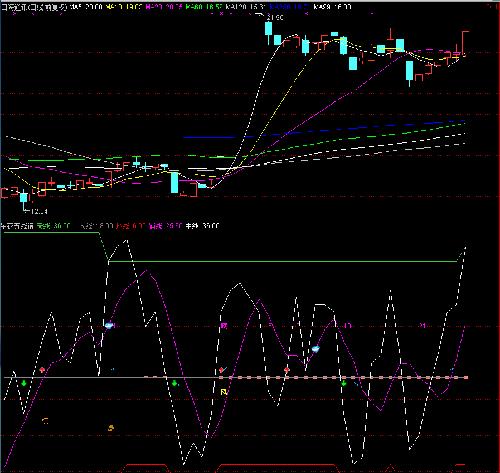500x473 pixels.
Task: Select the green MA60 label in header
Action: (204, 7)
